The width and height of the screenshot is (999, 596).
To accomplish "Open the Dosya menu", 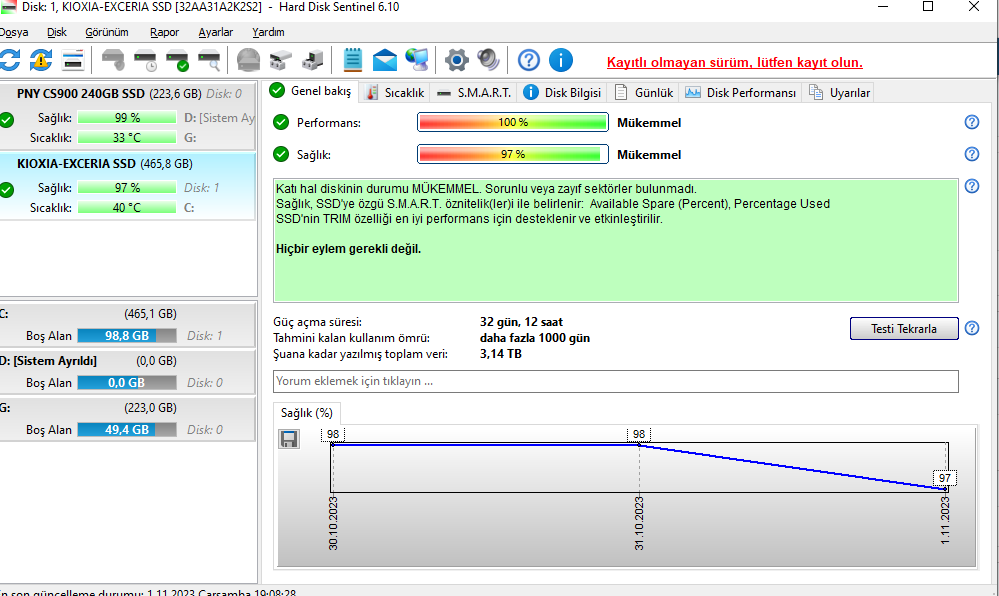I will [x=13, y=32].
